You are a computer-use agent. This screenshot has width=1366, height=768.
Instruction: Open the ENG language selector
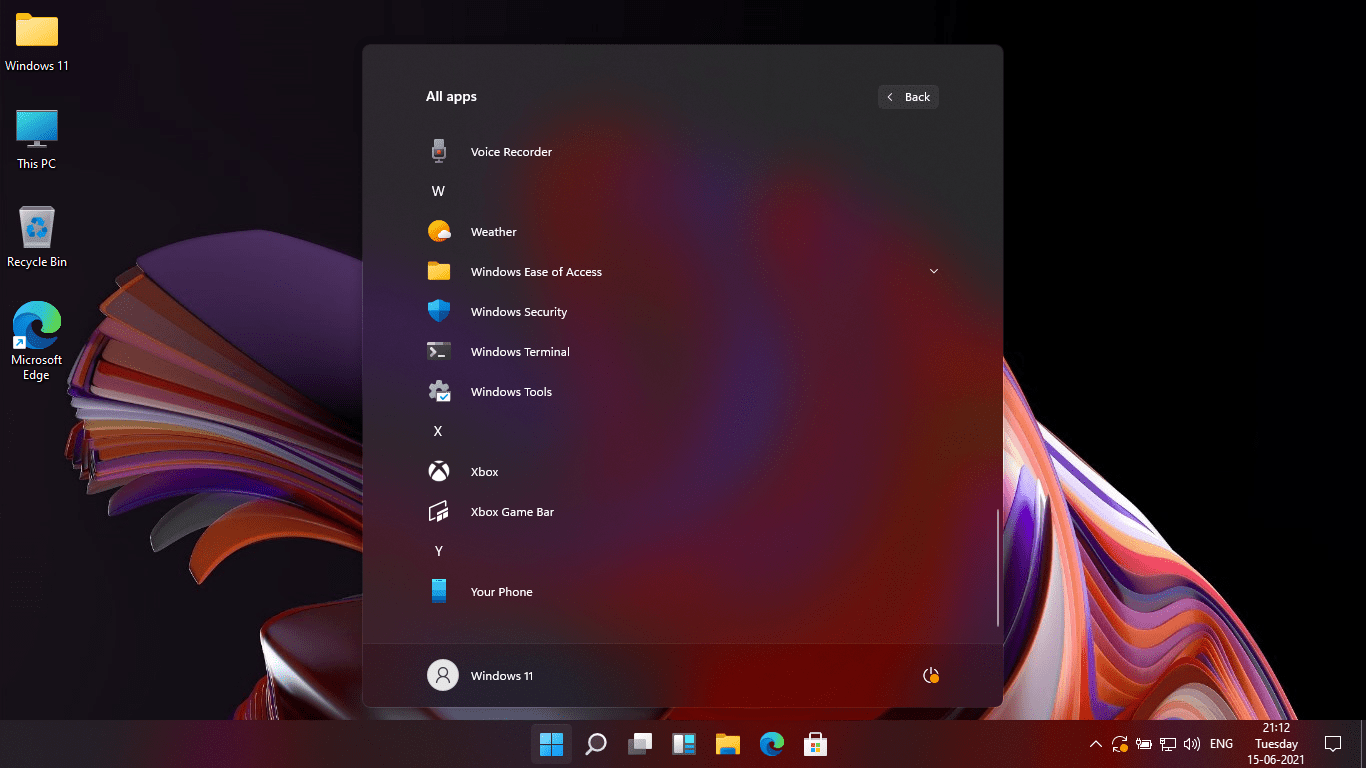1221,743
